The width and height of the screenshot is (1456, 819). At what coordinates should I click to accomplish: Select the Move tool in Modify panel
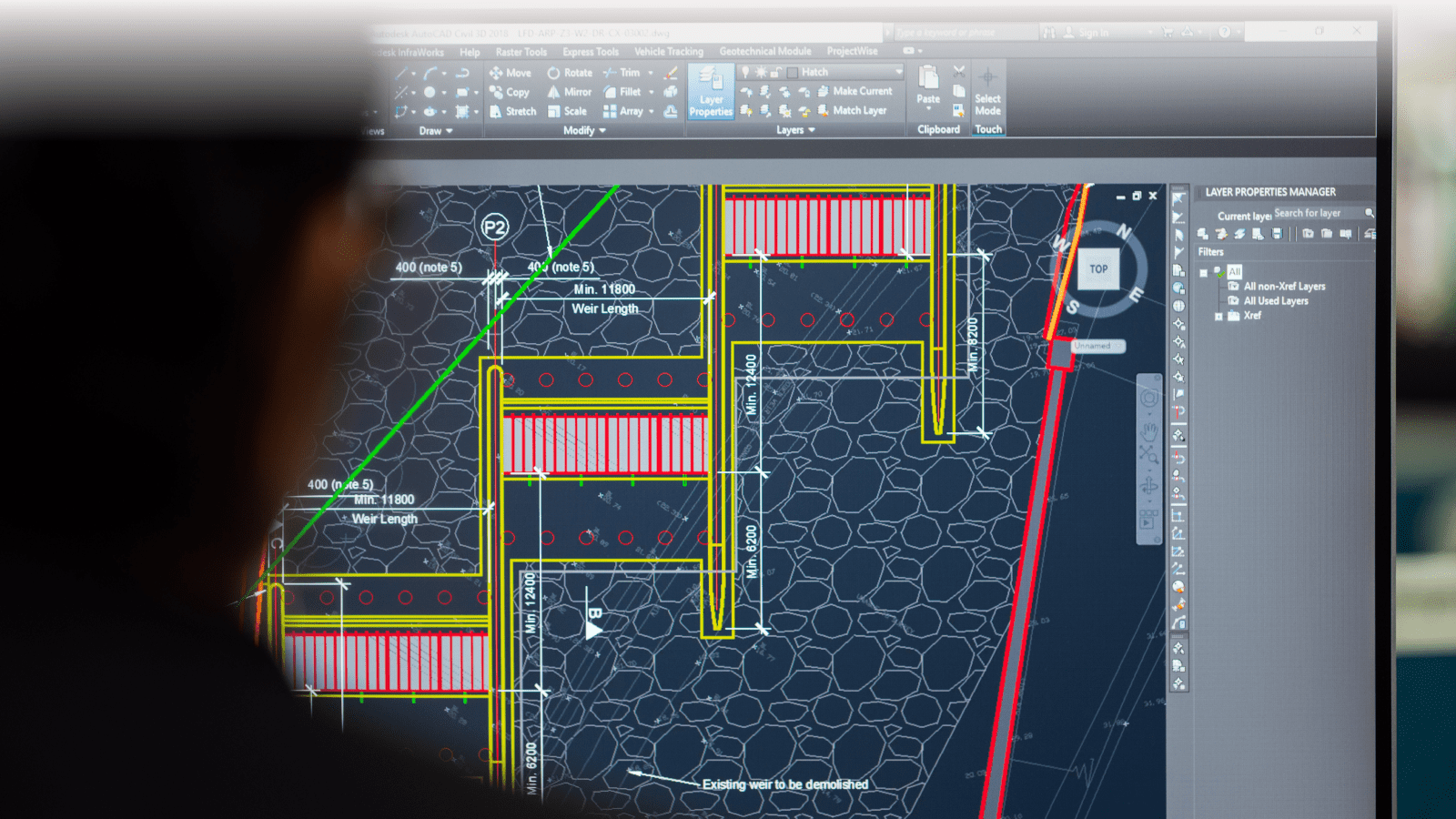pyautogui.click(x=511, y=73)
